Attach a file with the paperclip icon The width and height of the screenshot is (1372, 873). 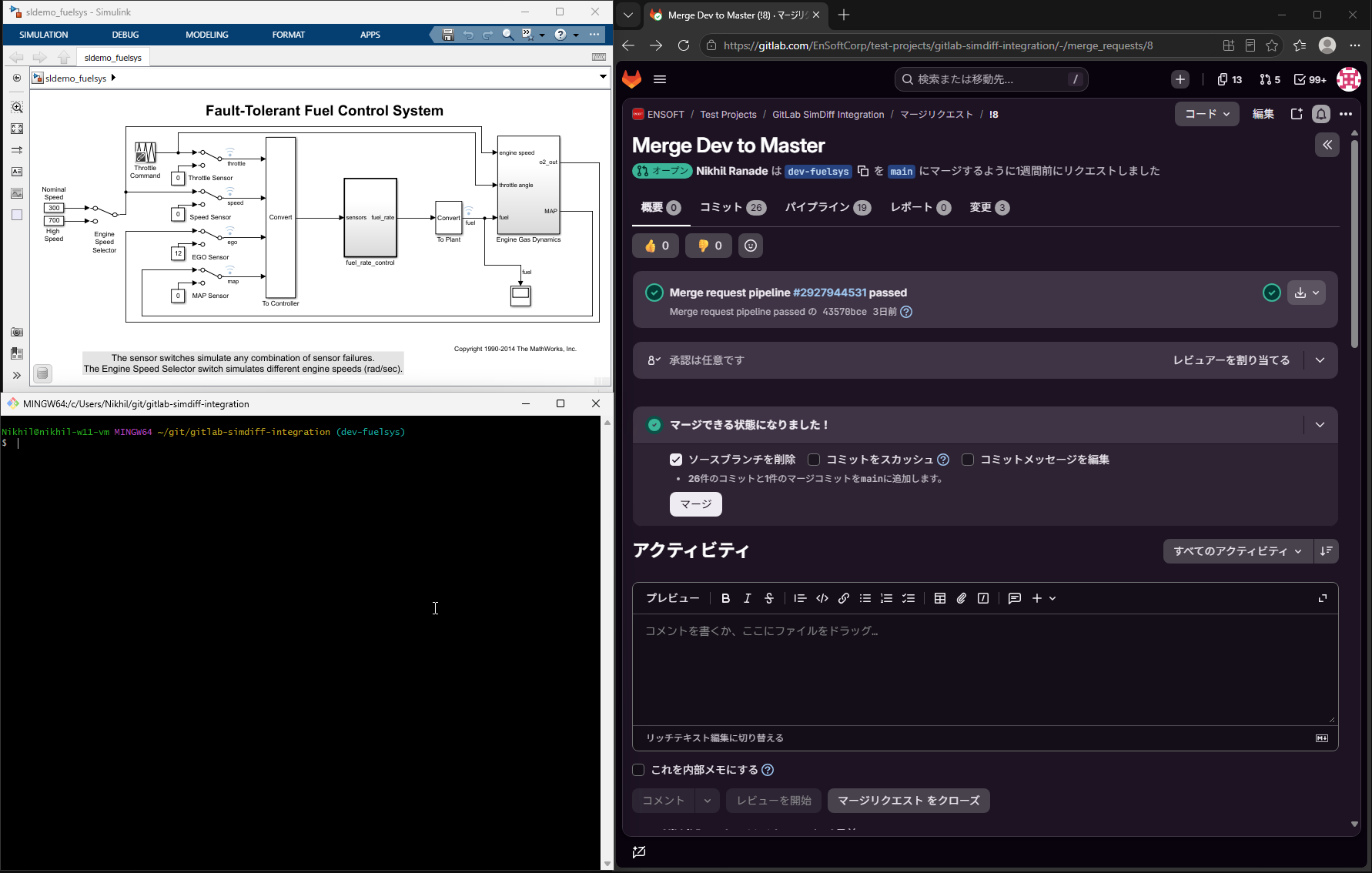click(962, 598)
